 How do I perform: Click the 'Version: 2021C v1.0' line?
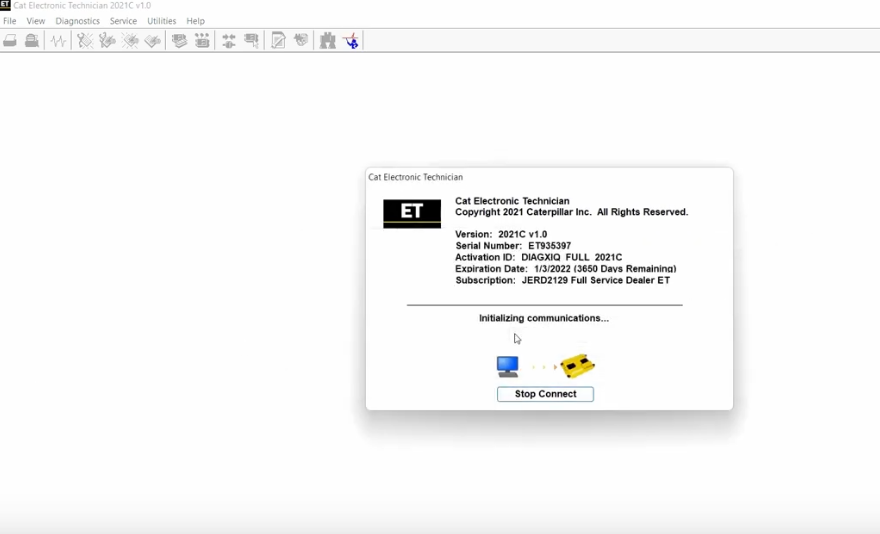click(x=501, y=235)
